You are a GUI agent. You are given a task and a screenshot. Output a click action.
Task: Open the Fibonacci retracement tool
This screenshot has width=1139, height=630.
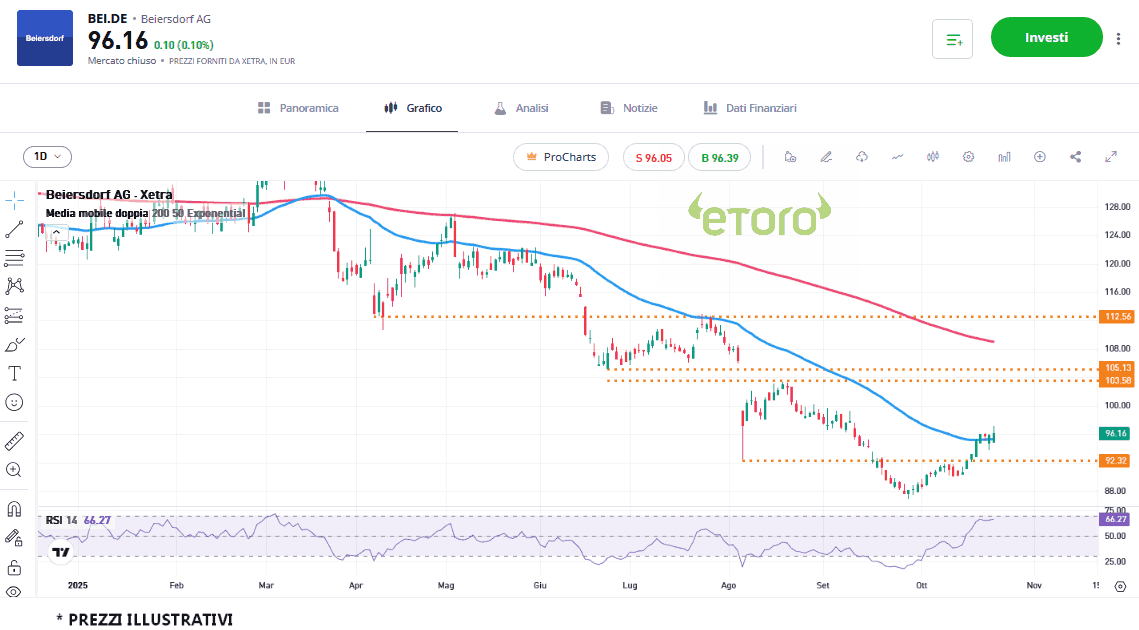15,258
